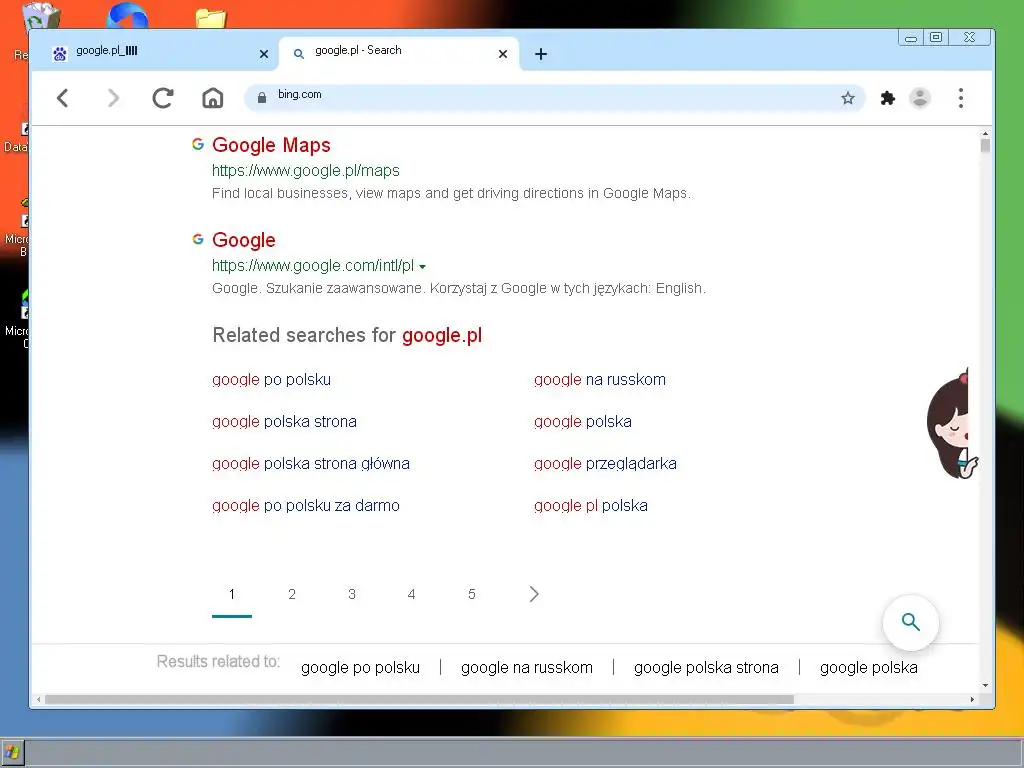
Task: Click footer link google polska strona
Action: 706,667
